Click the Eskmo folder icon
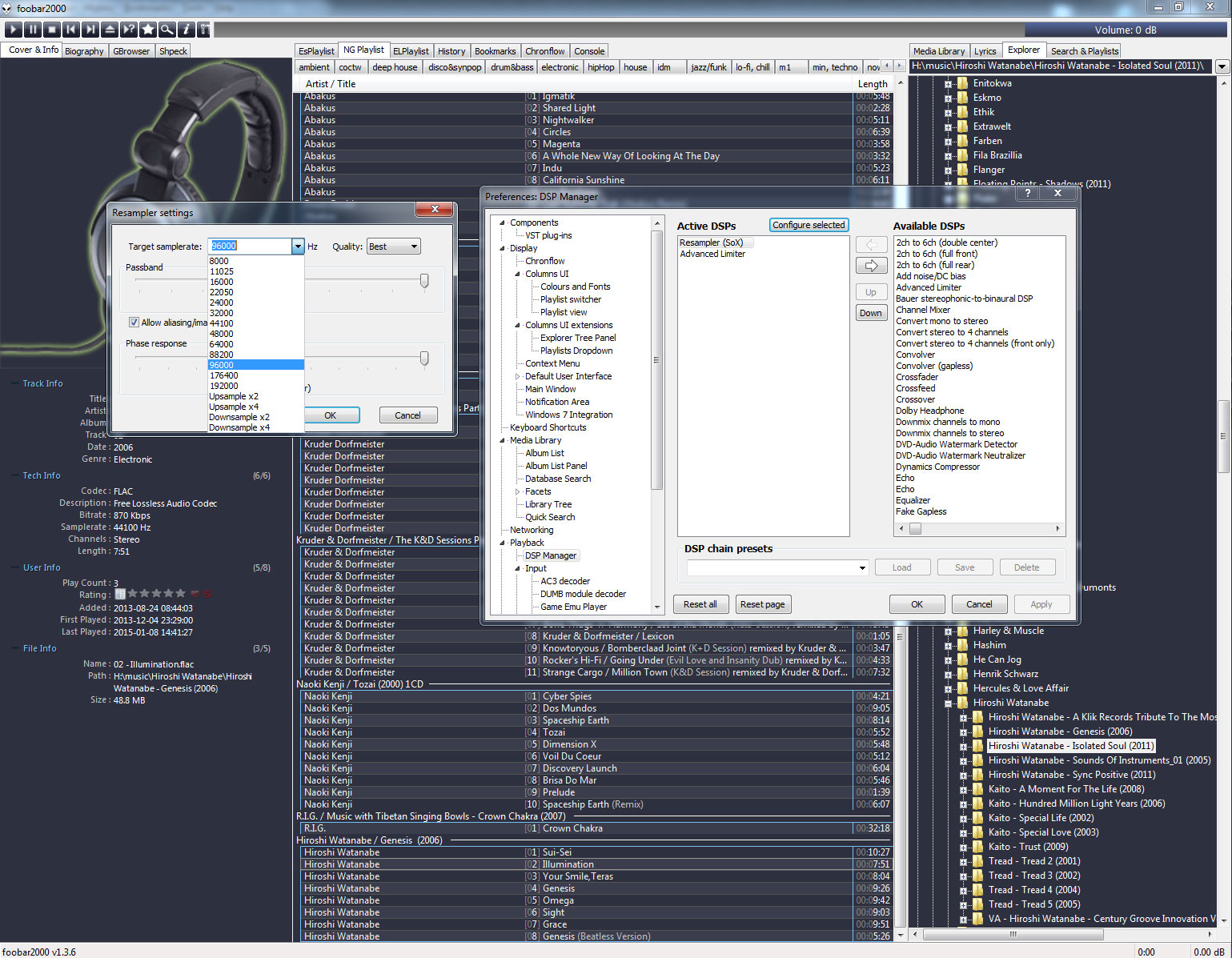Screen dimensions: 1232x958 [x=962, y=98]
